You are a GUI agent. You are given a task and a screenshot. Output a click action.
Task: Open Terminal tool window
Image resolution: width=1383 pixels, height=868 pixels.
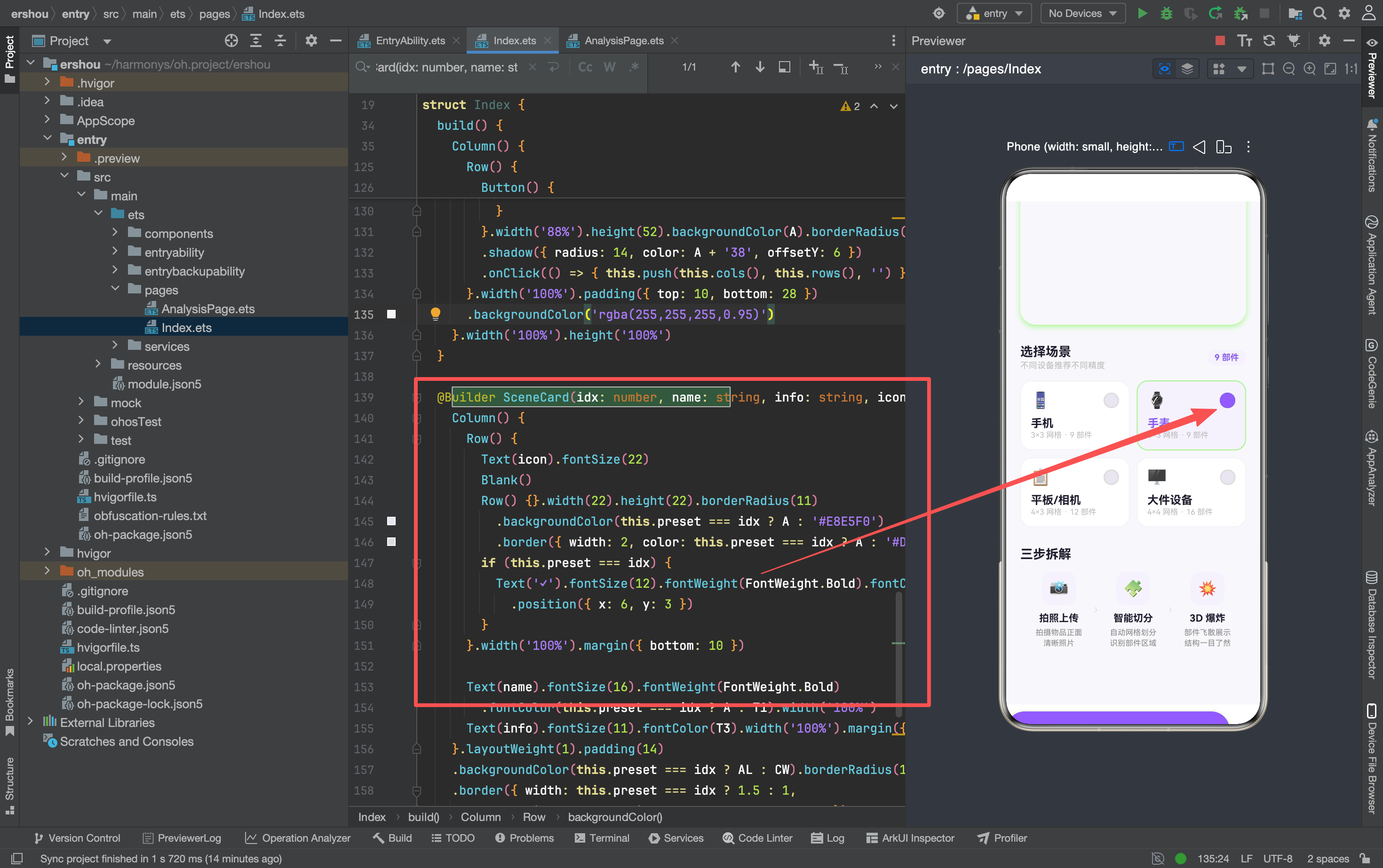[x=602, y=838]
